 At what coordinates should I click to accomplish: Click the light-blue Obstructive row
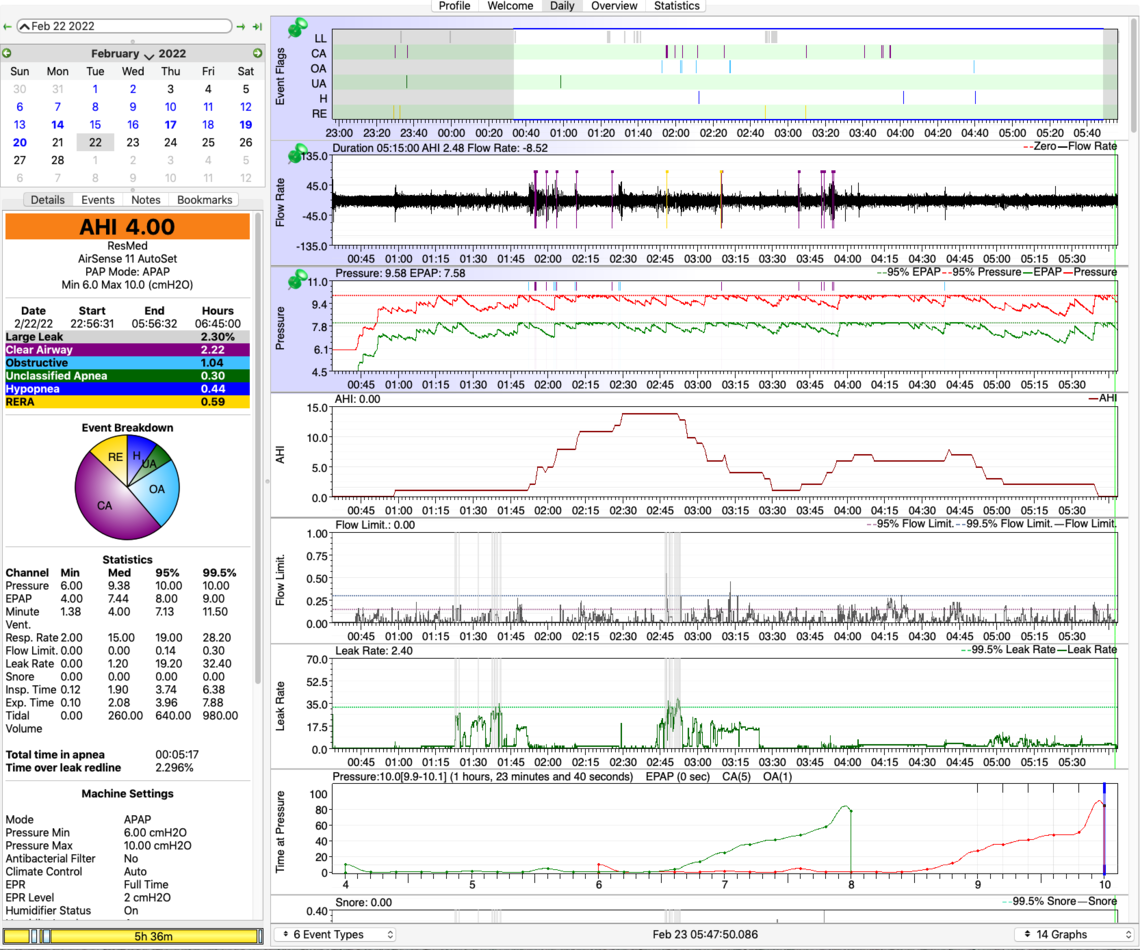[x=127, y=363]
